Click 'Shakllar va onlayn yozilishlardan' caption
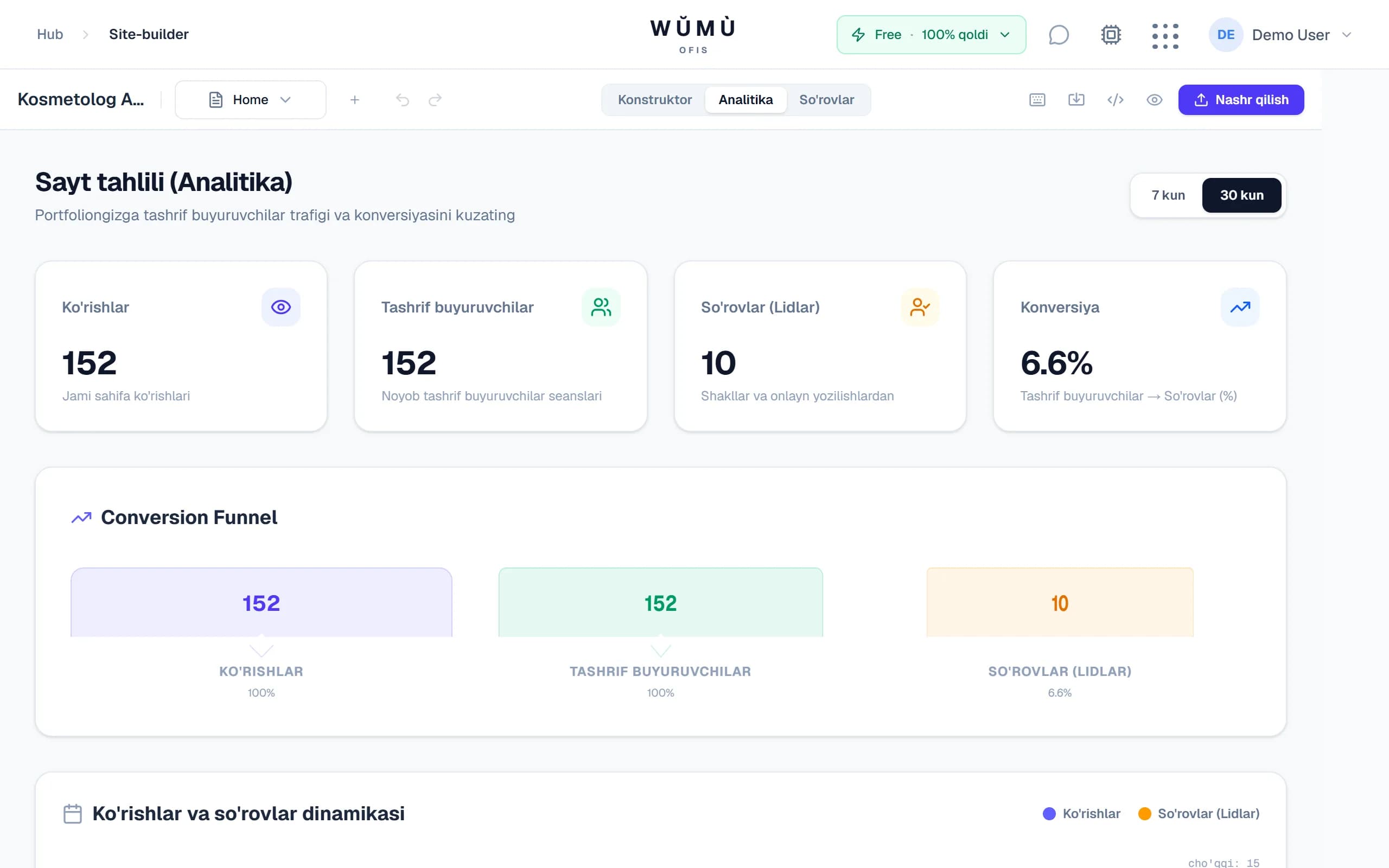This screenshot has width=1389, height=868. pyautogui.click(x=797, y=396)
